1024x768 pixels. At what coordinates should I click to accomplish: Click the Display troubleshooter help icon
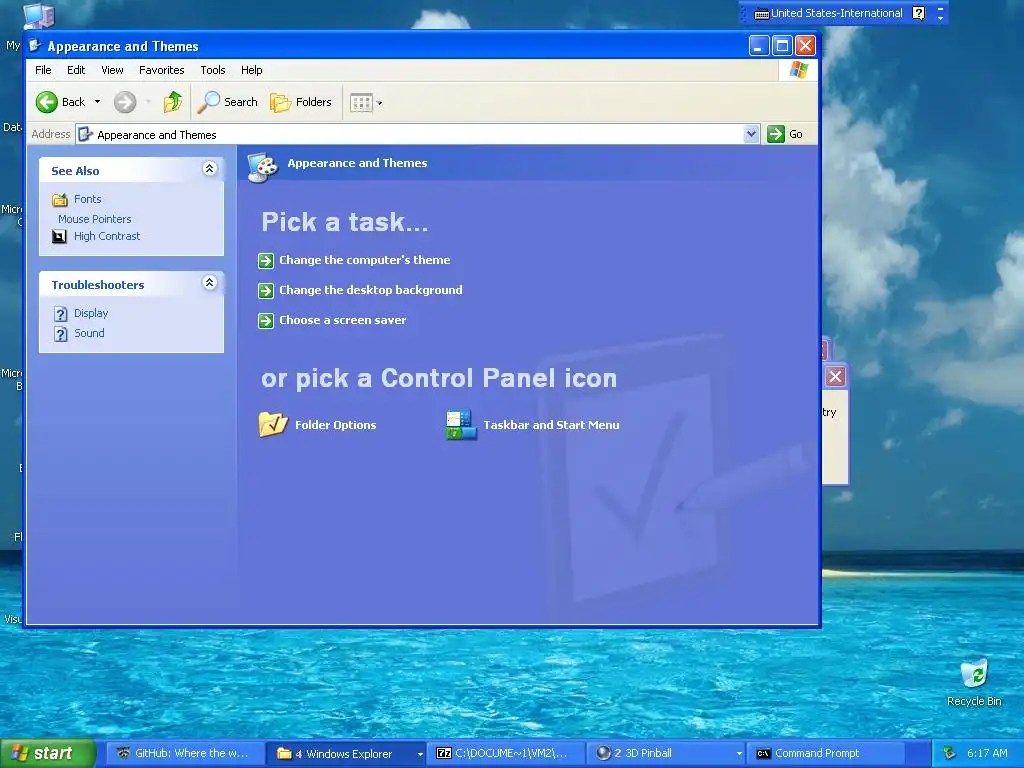click(x=61, y=314)
